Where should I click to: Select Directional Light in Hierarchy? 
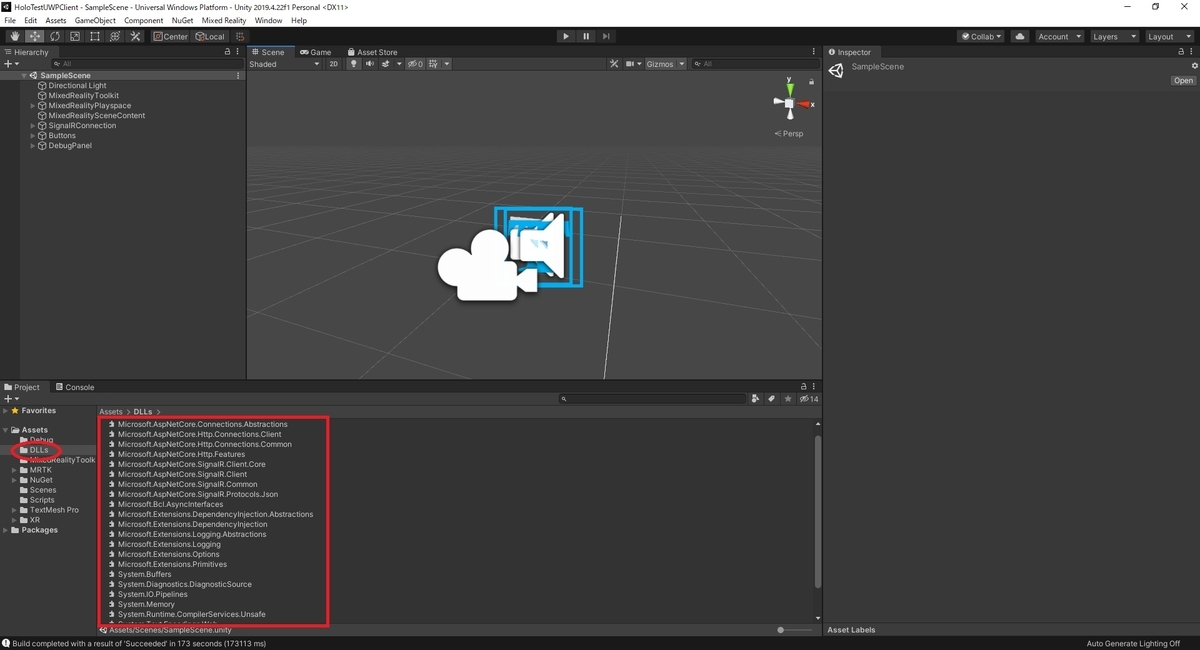pyautogui.click(x=77, y=86)
